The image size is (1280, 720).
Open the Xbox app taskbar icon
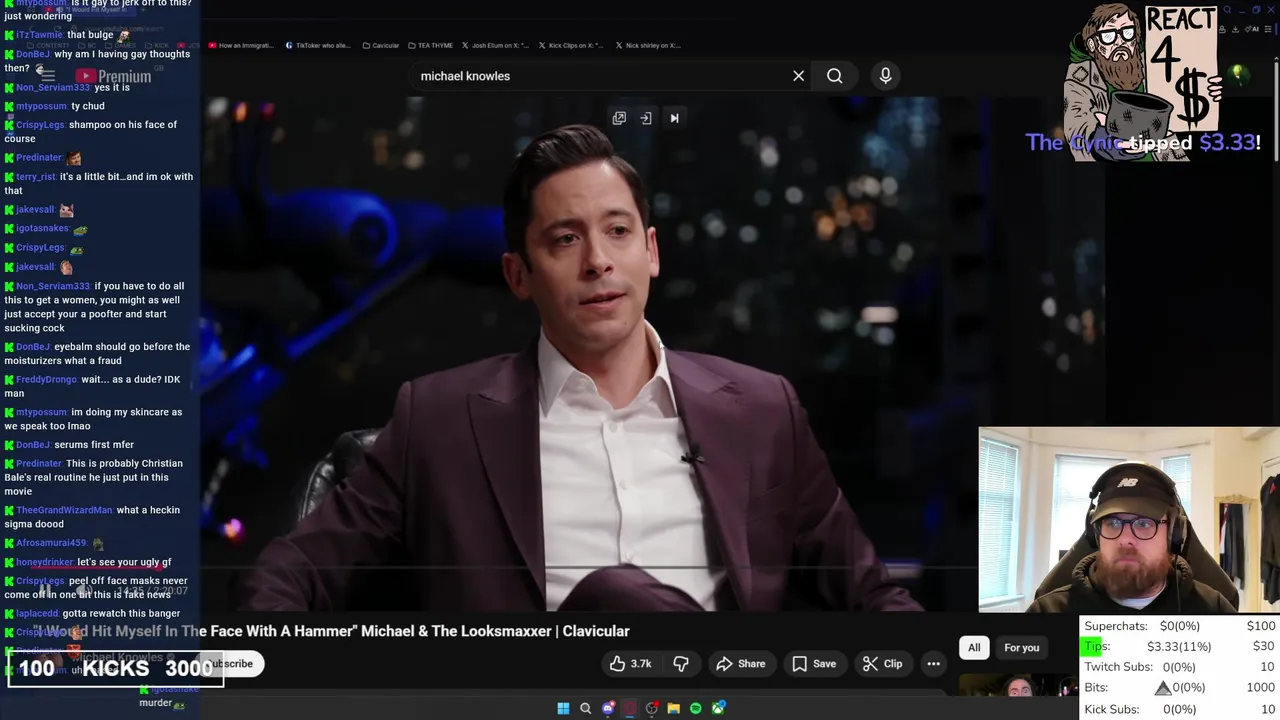click(718, 708)
